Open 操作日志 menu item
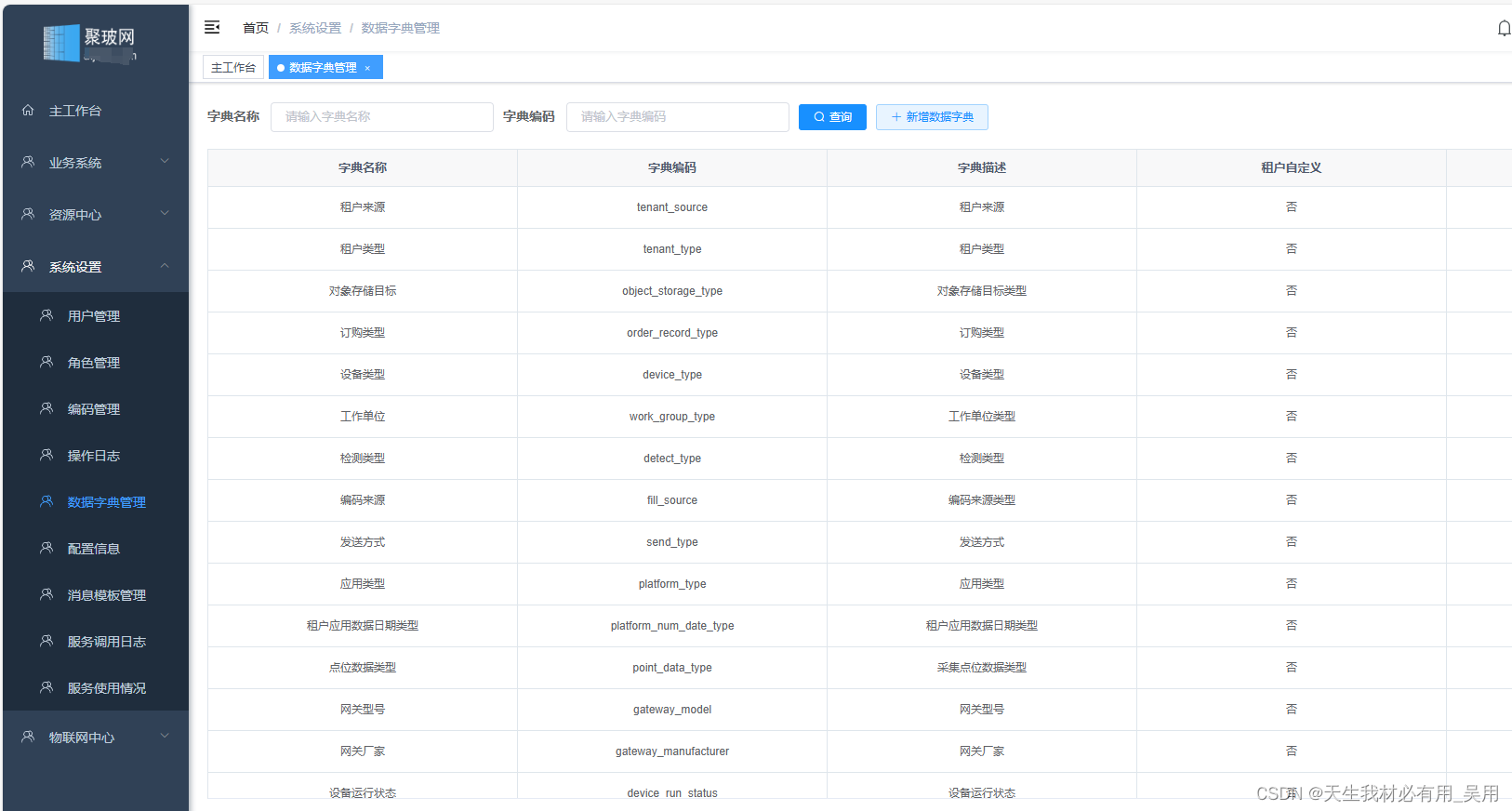 click(96, 456)
